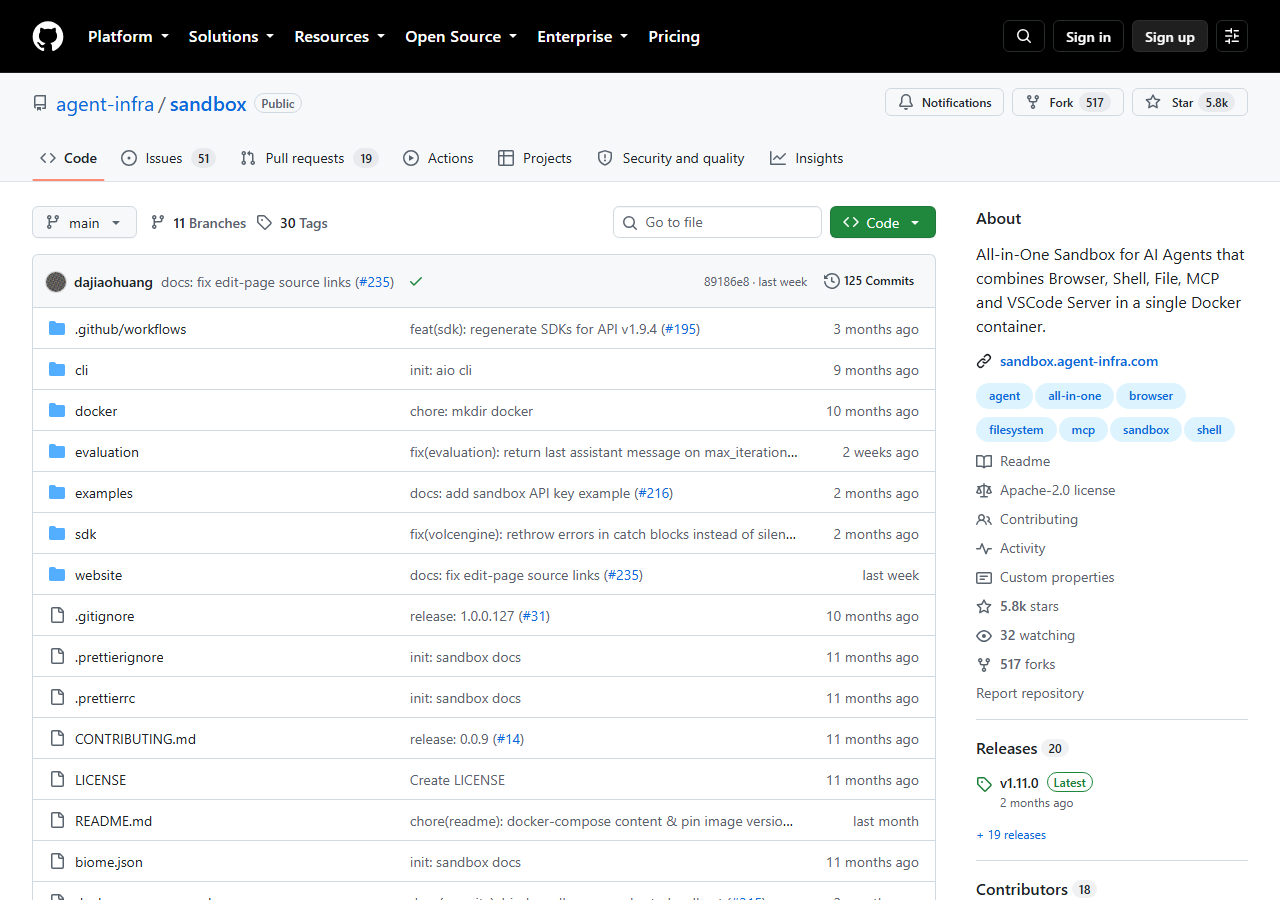Image resolution: width=1280 pixels, height=900 pixels.
Task: Open the 125 Commits history link
Action: click(869, 281)
